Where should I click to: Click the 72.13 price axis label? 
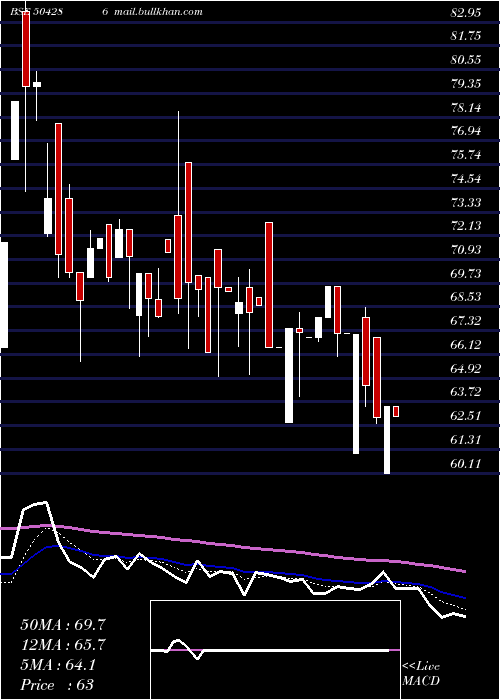coord(466,226)
